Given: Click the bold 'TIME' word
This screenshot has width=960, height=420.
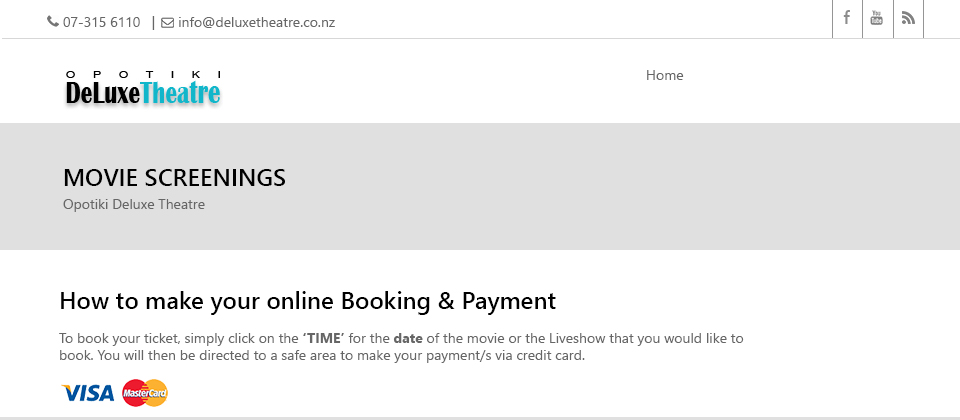Looking at the screenshot, I should click(x=323, y=338).
